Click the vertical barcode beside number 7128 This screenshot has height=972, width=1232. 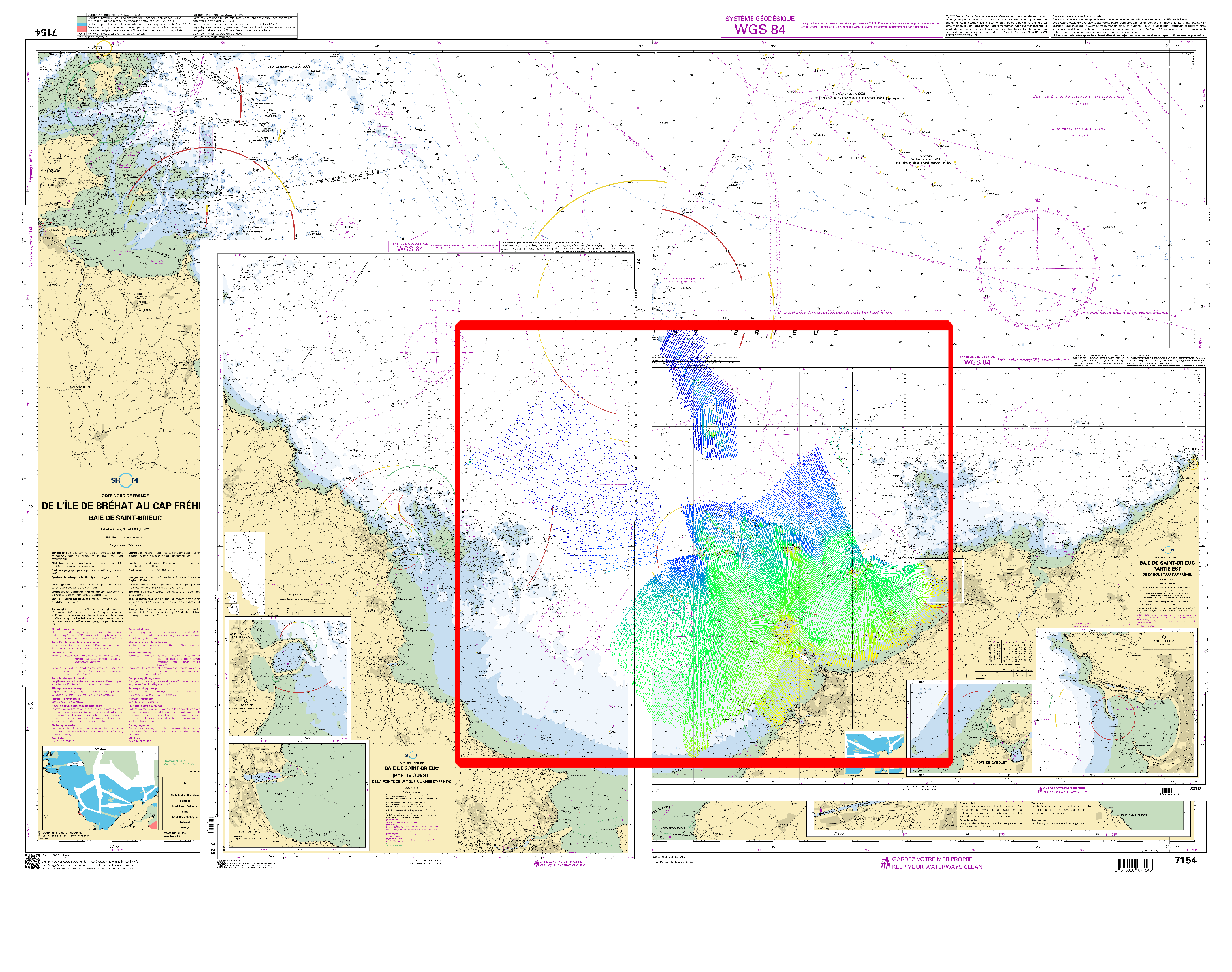click(211, 824)
